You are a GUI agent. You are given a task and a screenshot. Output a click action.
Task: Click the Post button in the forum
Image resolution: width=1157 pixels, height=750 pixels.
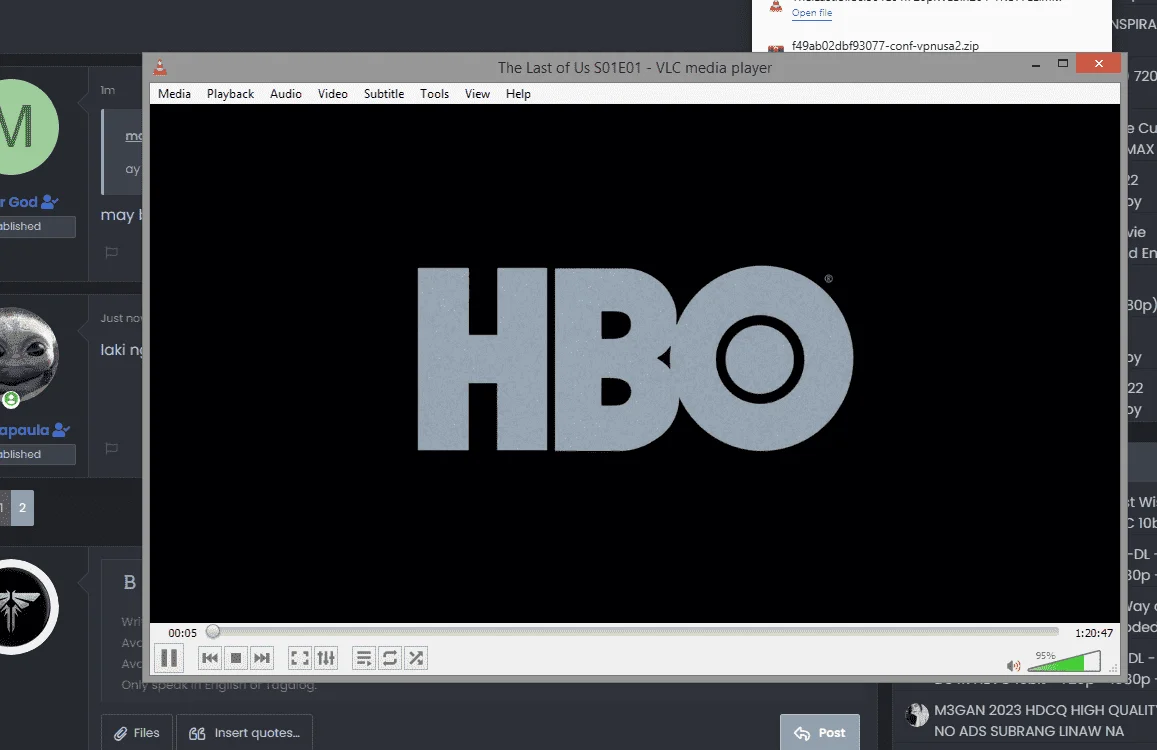[x=820, y=732]
